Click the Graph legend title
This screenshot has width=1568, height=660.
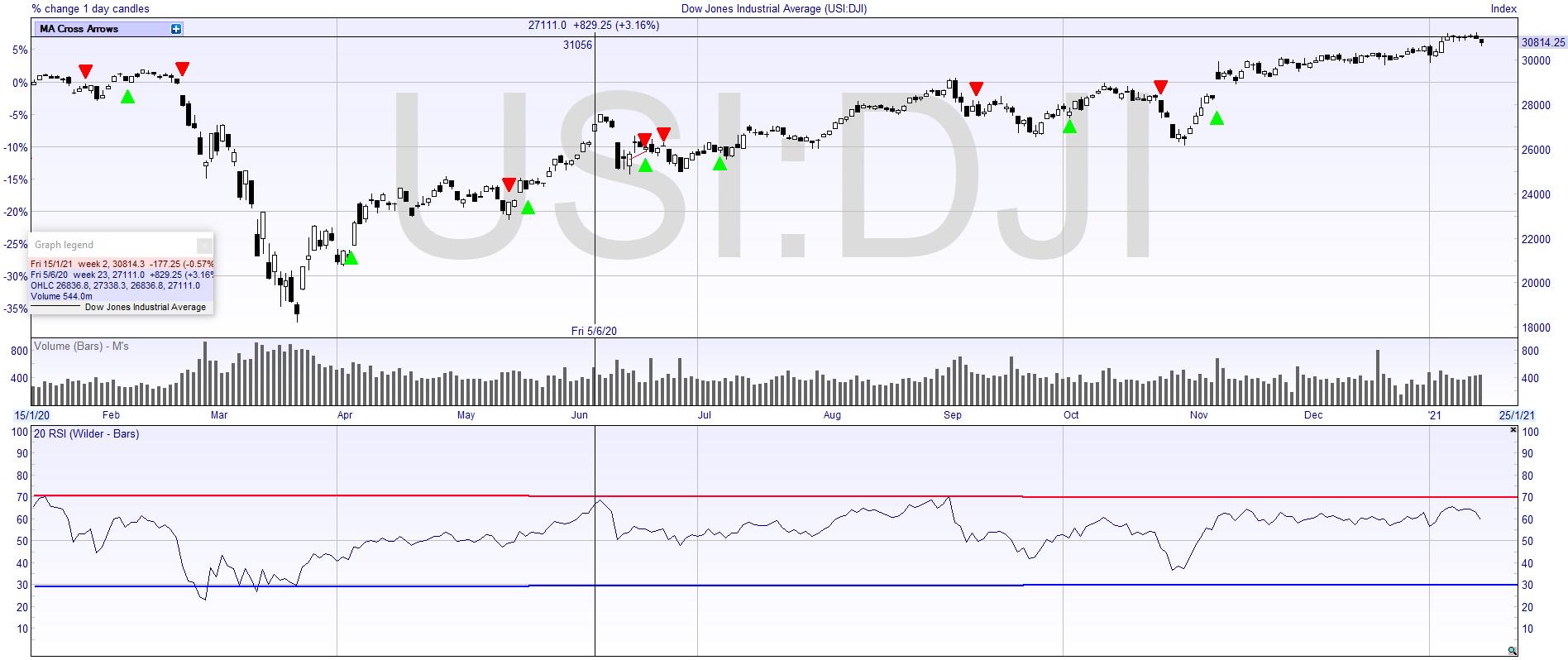tap(64, 245)
